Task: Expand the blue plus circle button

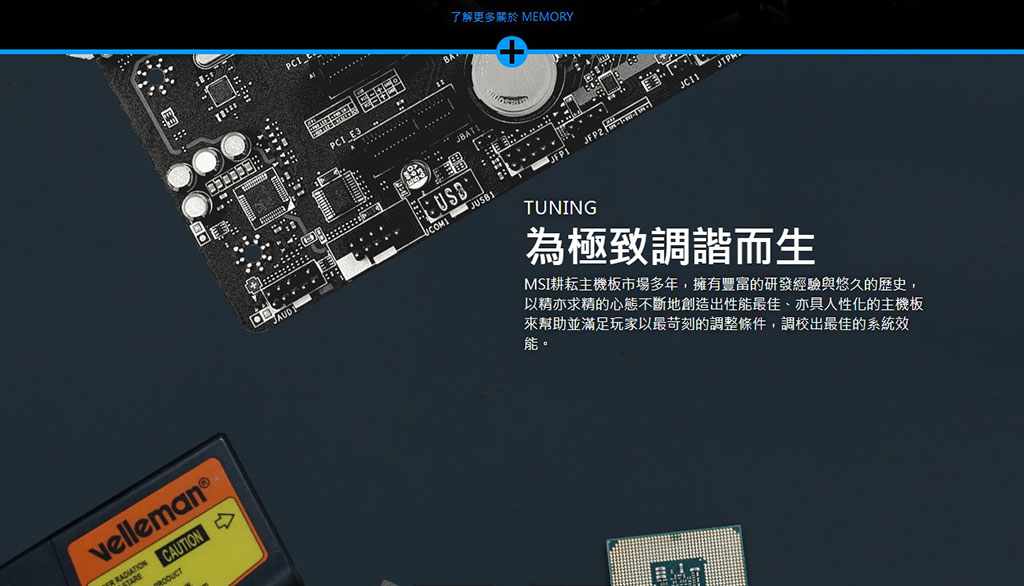Action: [512, 52]
